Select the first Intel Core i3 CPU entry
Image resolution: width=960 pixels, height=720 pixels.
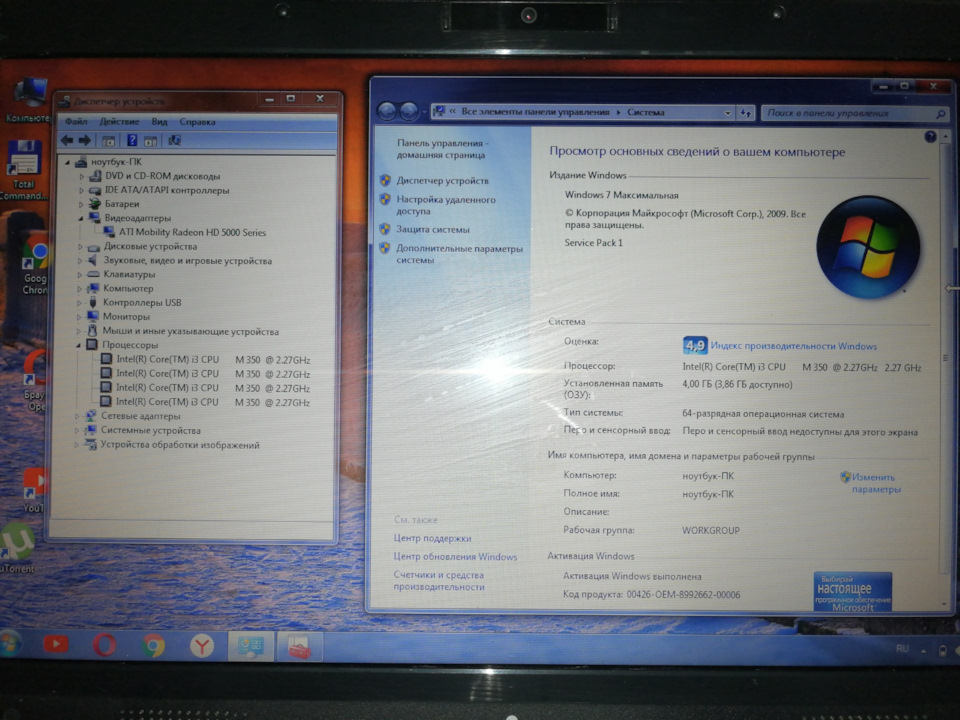[x=213, y=360]
